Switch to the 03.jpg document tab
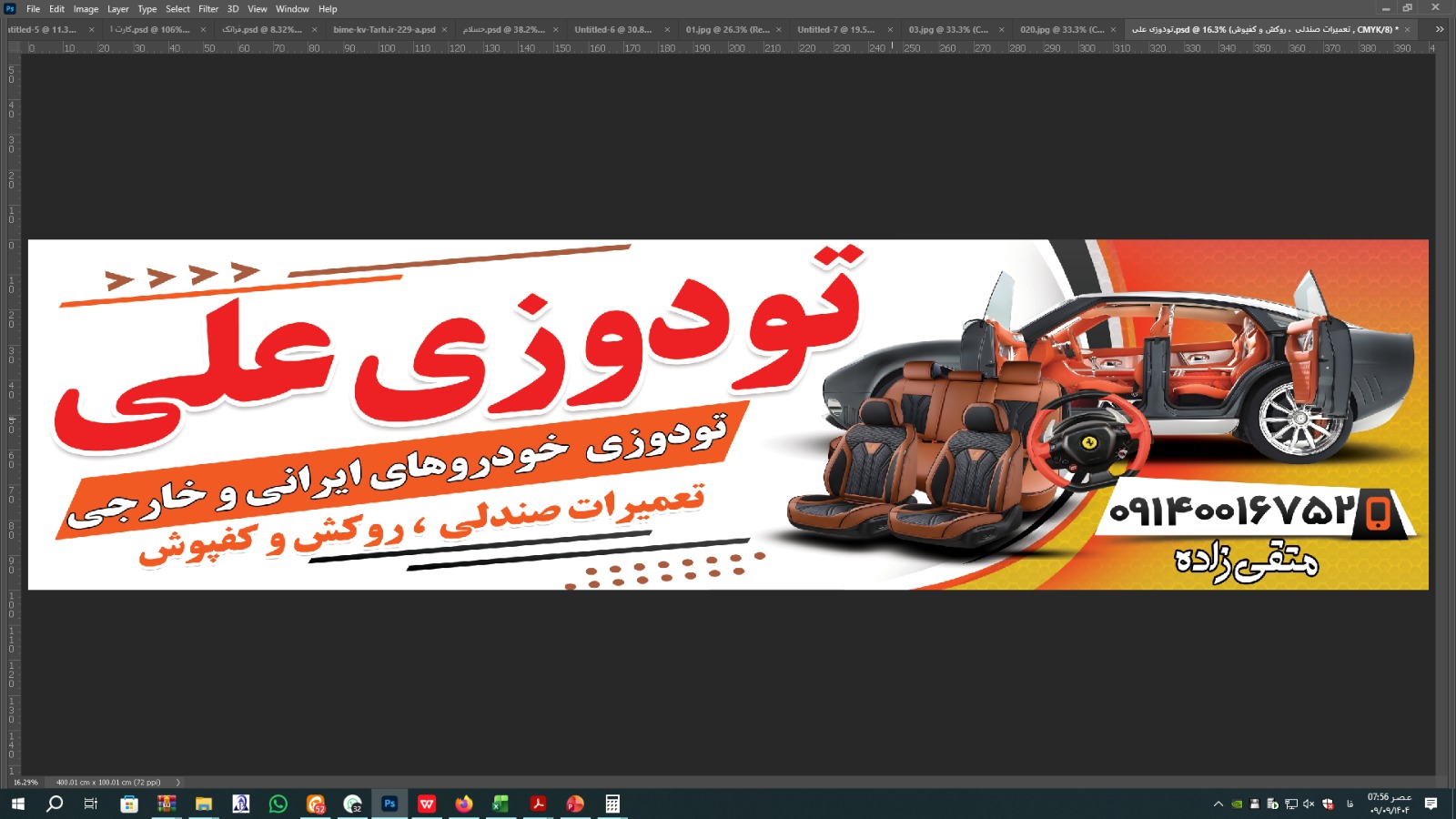 (x=947, y=29)
